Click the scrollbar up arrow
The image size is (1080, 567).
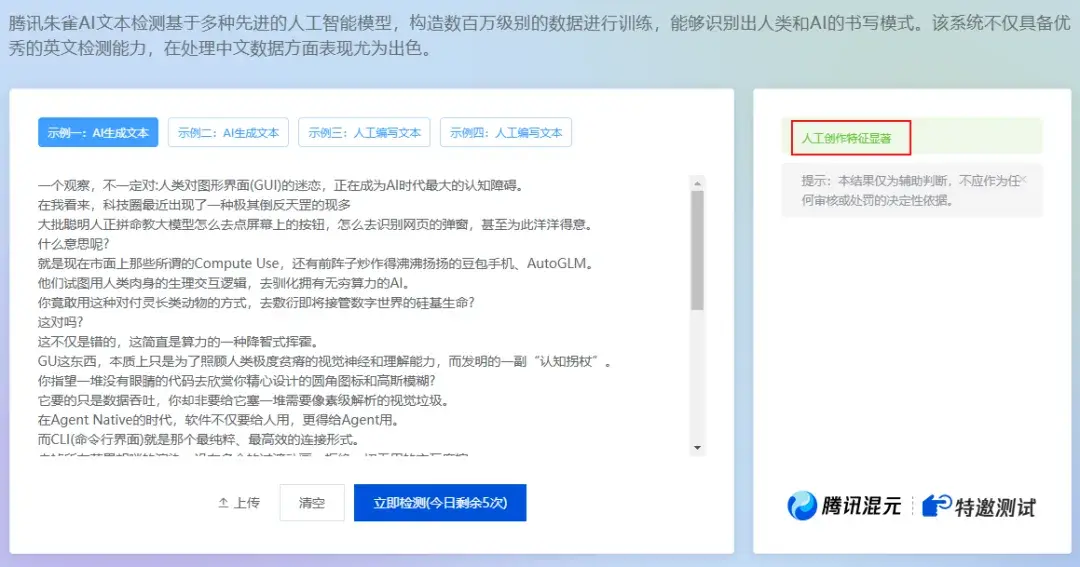[697, 183]
